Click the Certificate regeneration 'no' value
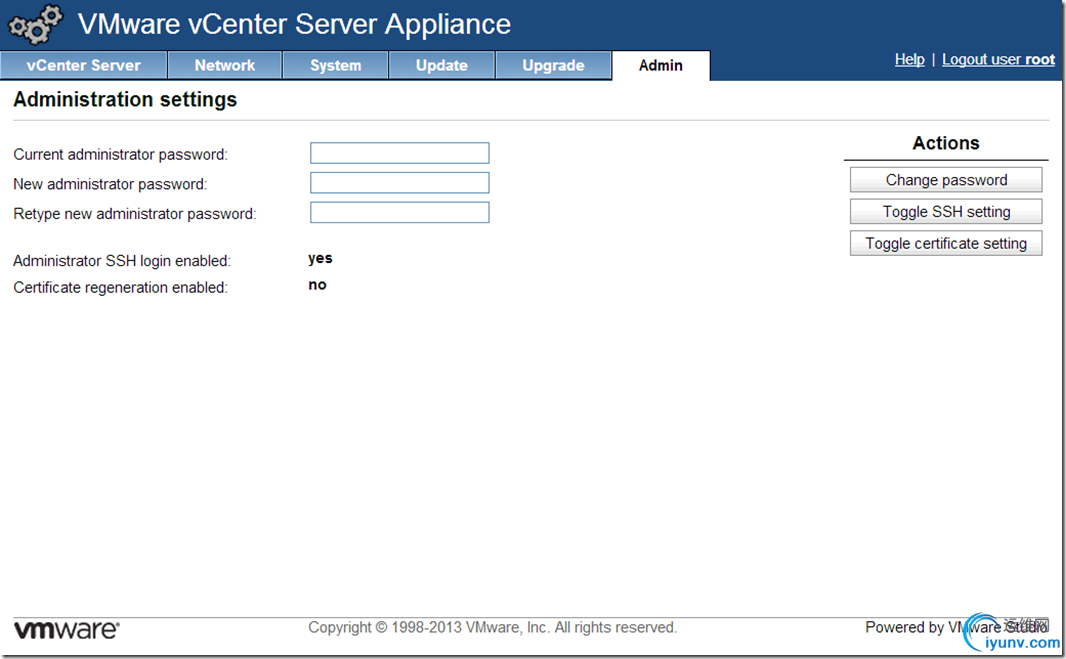Viewport: 1066px width, 659px height. coord(317,286)
